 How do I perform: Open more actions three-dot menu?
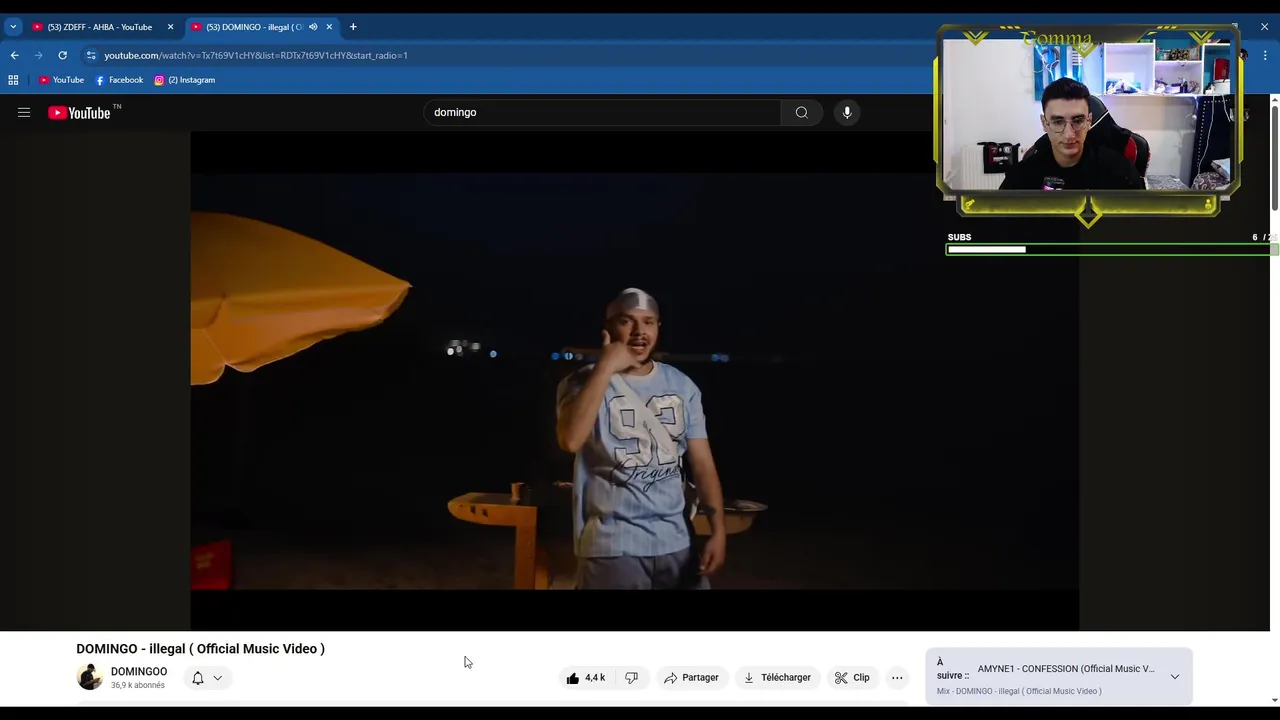tap(897, 678)
